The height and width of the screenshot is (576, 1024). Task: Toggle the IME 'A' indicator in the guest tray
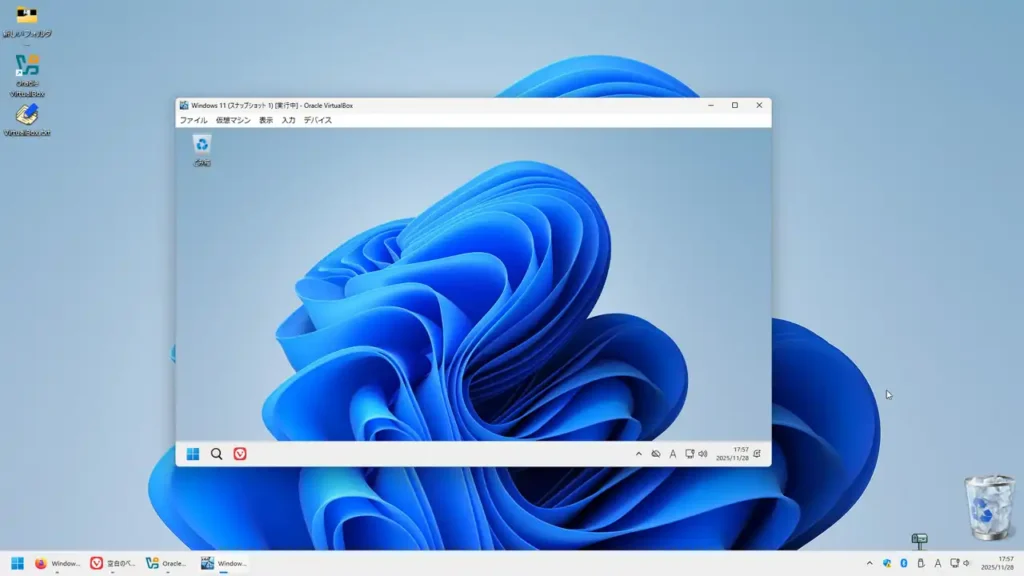[673, 453]
